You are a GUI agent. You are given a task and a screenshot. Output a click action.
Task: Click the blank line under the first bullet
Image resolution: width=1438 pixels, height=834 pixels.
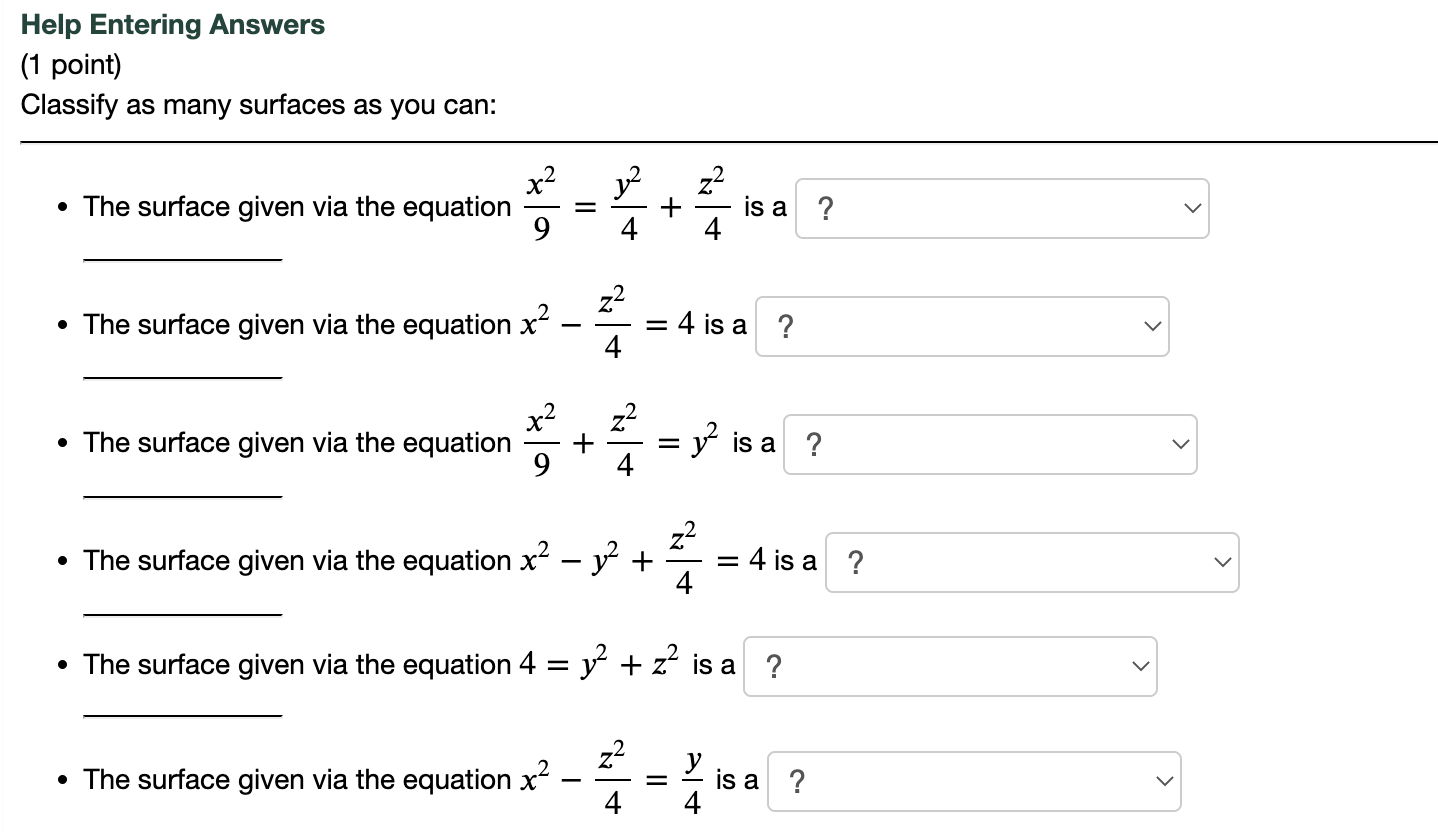pyautogui.click(x=182, y=258)
